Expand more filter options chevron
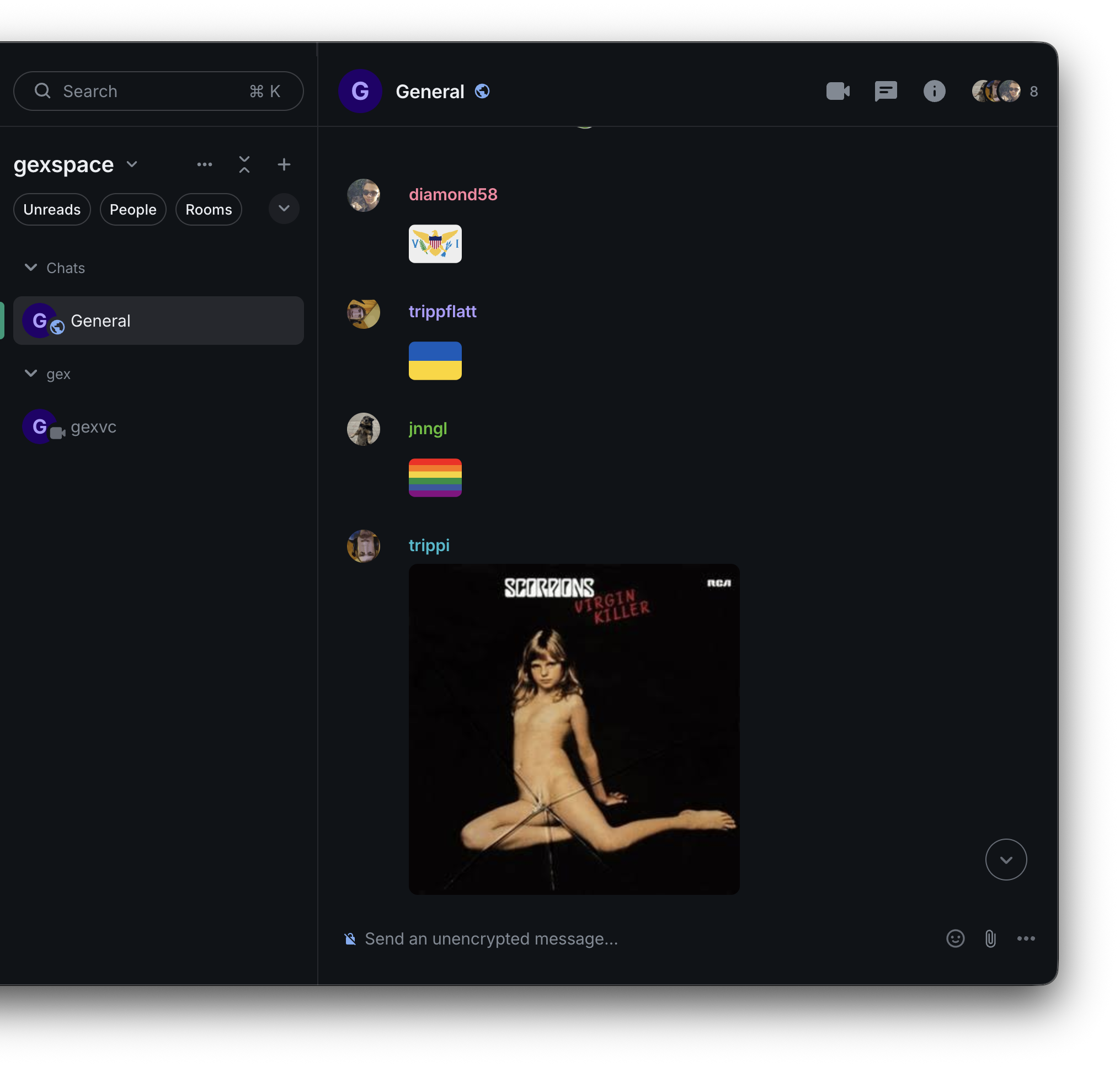The image size is (1120, 1067). [x=284, y=209]
